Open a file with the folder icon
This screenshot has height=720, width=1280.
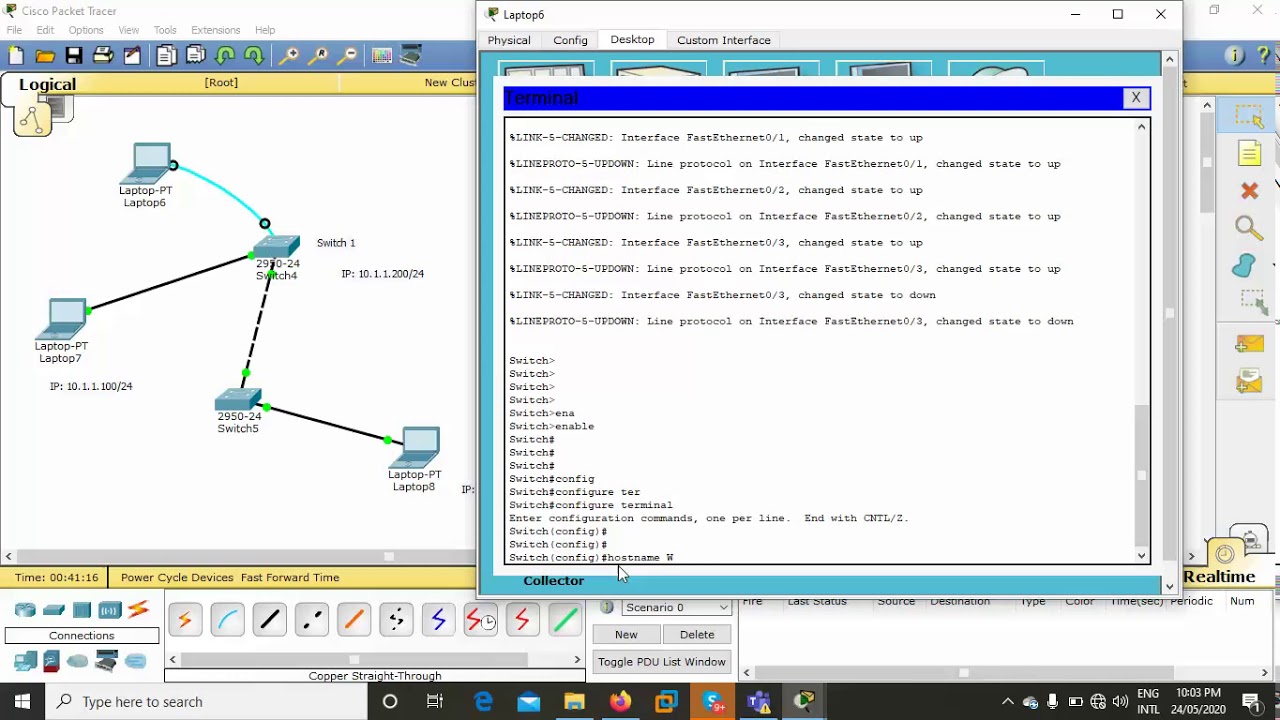coord(45,56)
